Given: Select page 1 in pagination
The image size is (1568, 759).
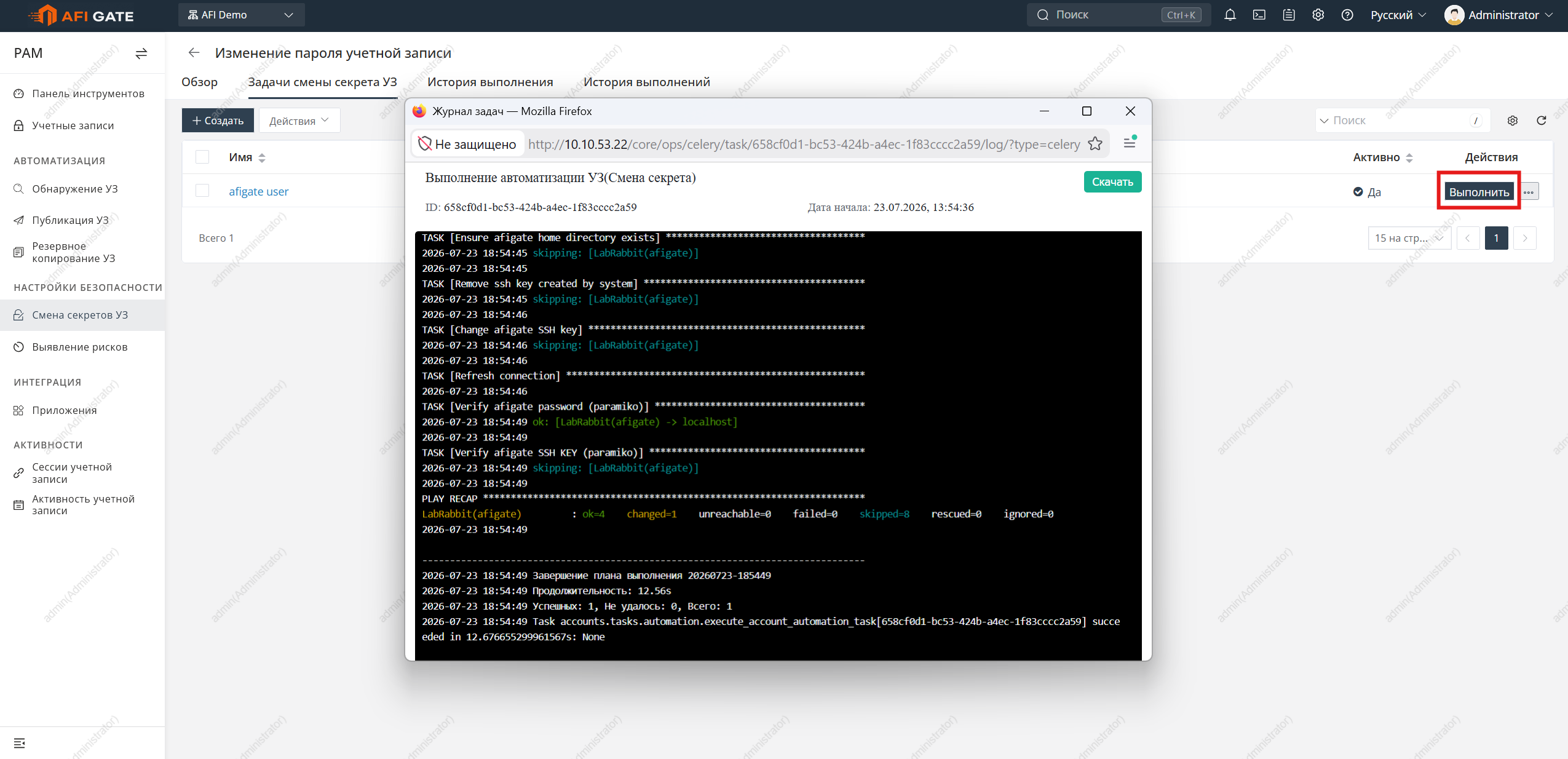Looking at the screenshot, I should pos(1496,238).
